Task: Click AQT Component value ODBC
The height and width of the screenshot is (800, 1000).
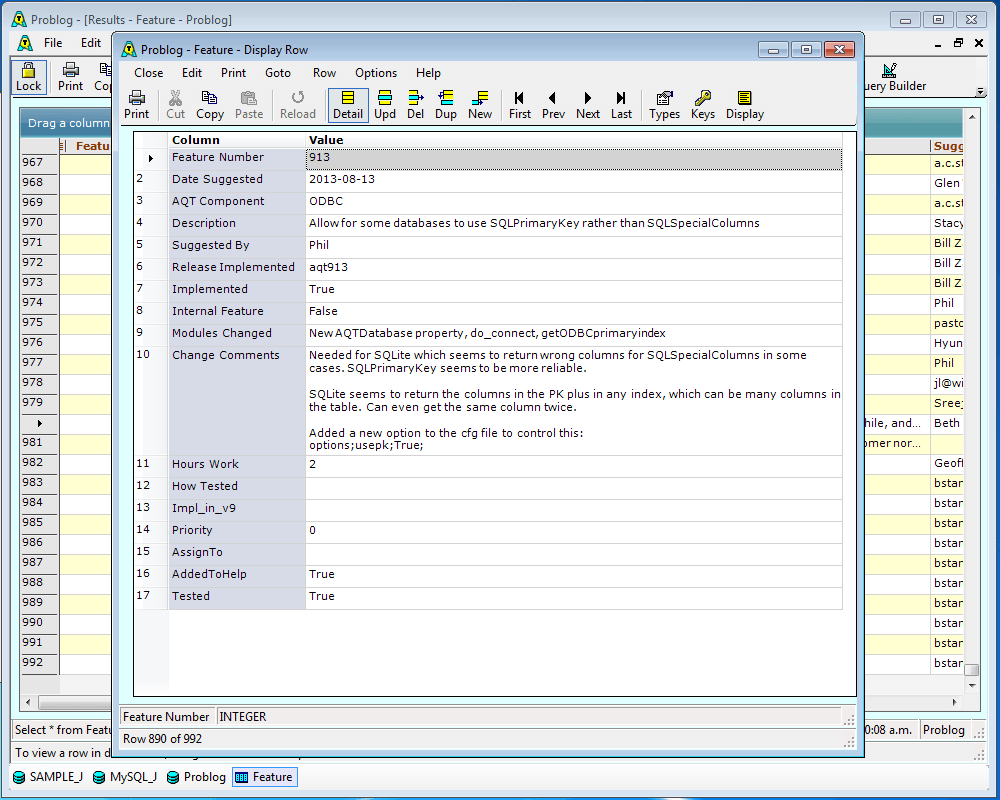Action: tap(573, 202)
